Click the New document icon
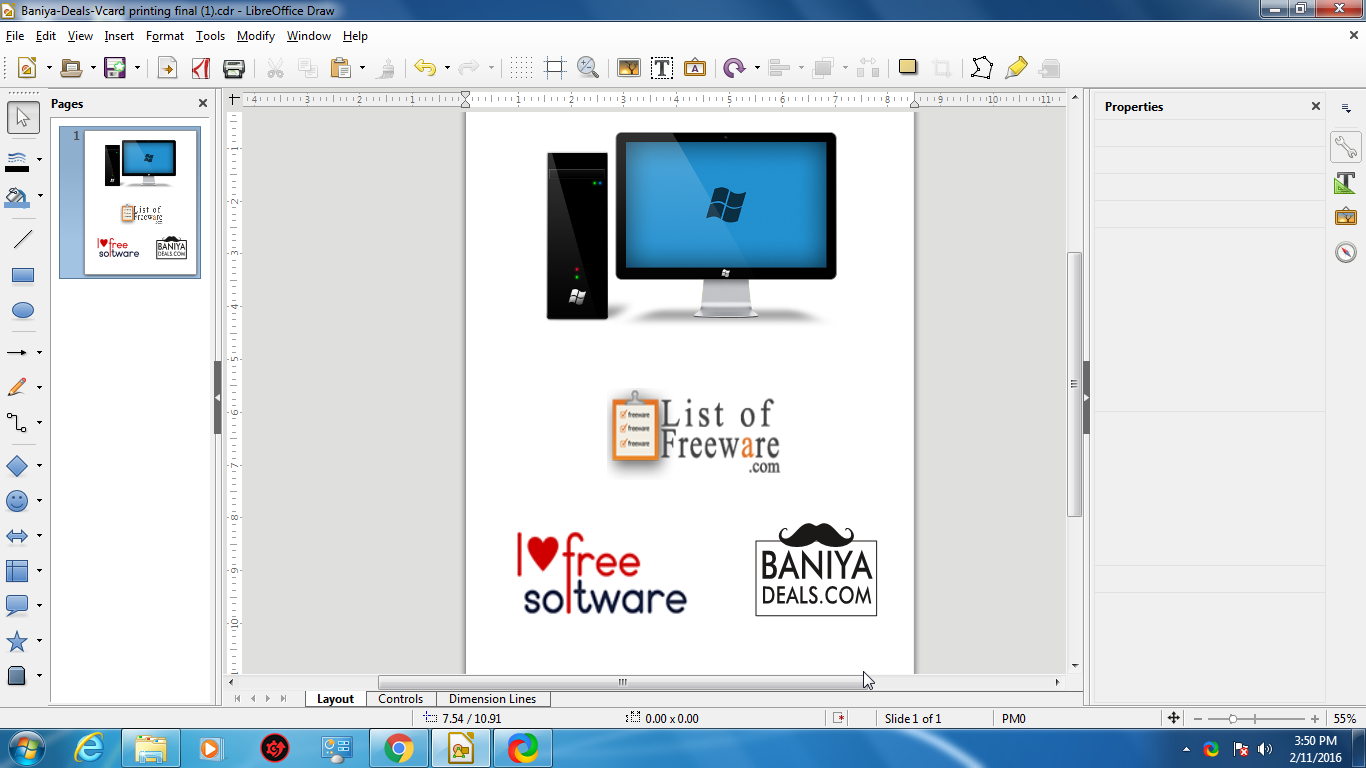This screenshot has width=1366, height=768. point(27,68)
